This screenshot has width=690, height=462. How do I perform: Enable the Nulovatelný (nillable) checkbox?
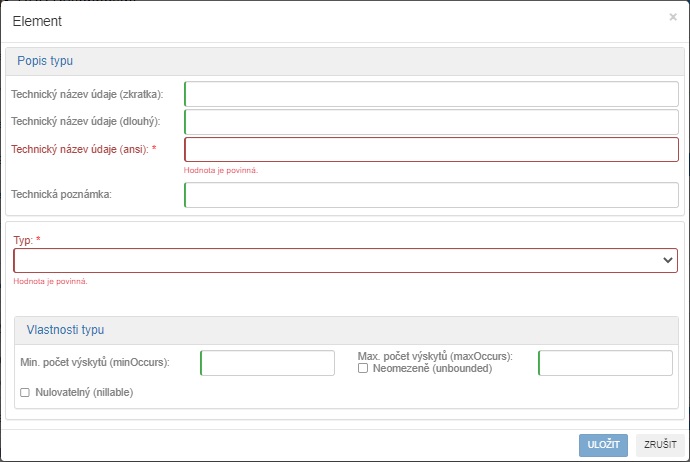[x=25, y=392]
